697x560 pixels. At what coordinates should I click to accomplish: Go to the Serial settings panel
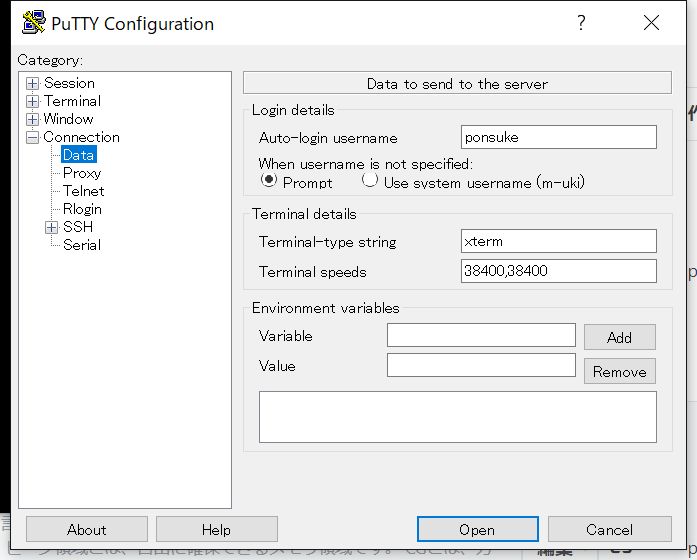click(x=82, y=245)
